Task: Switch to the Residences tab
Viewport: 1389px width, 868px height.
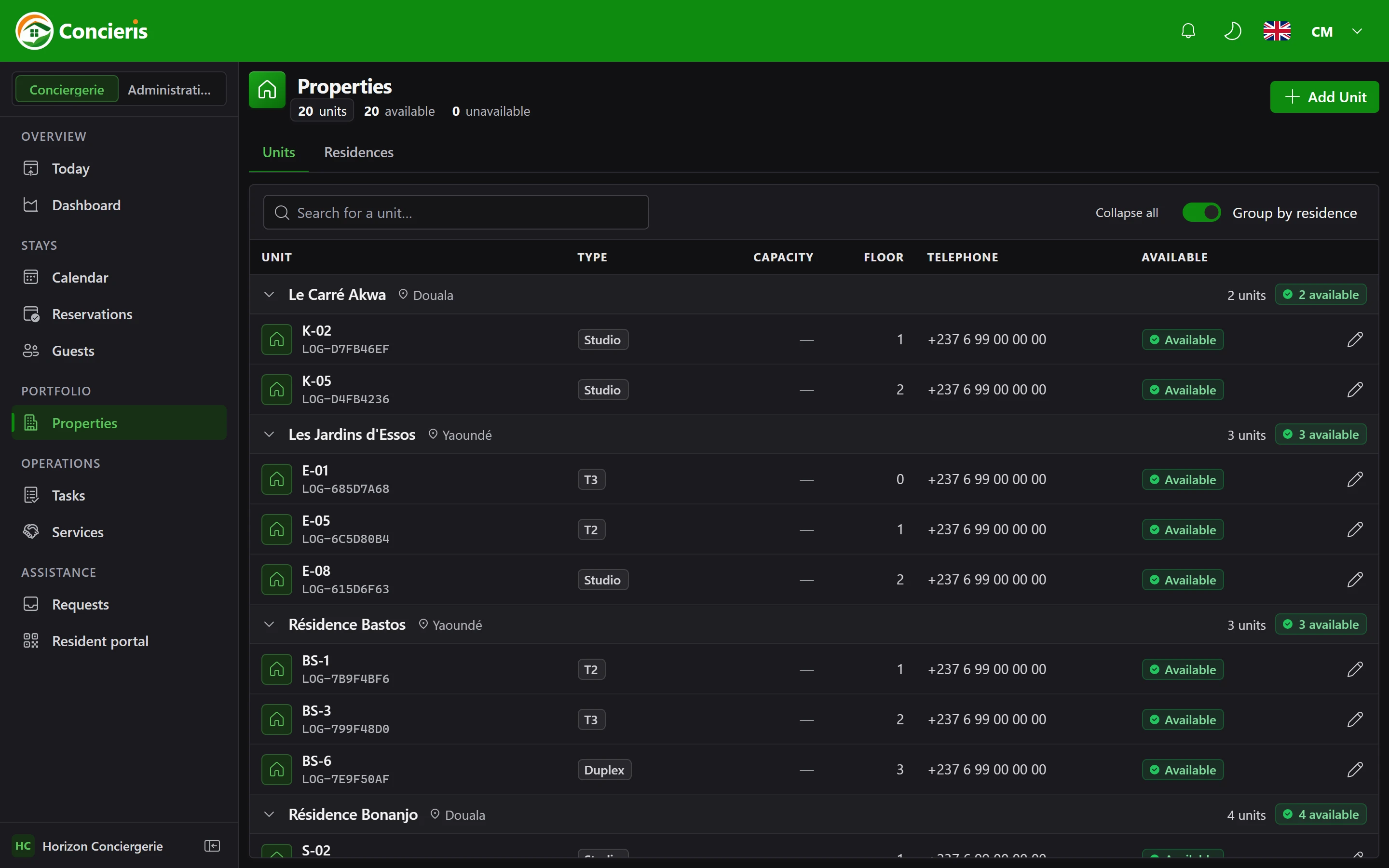Action: (359, 152)
